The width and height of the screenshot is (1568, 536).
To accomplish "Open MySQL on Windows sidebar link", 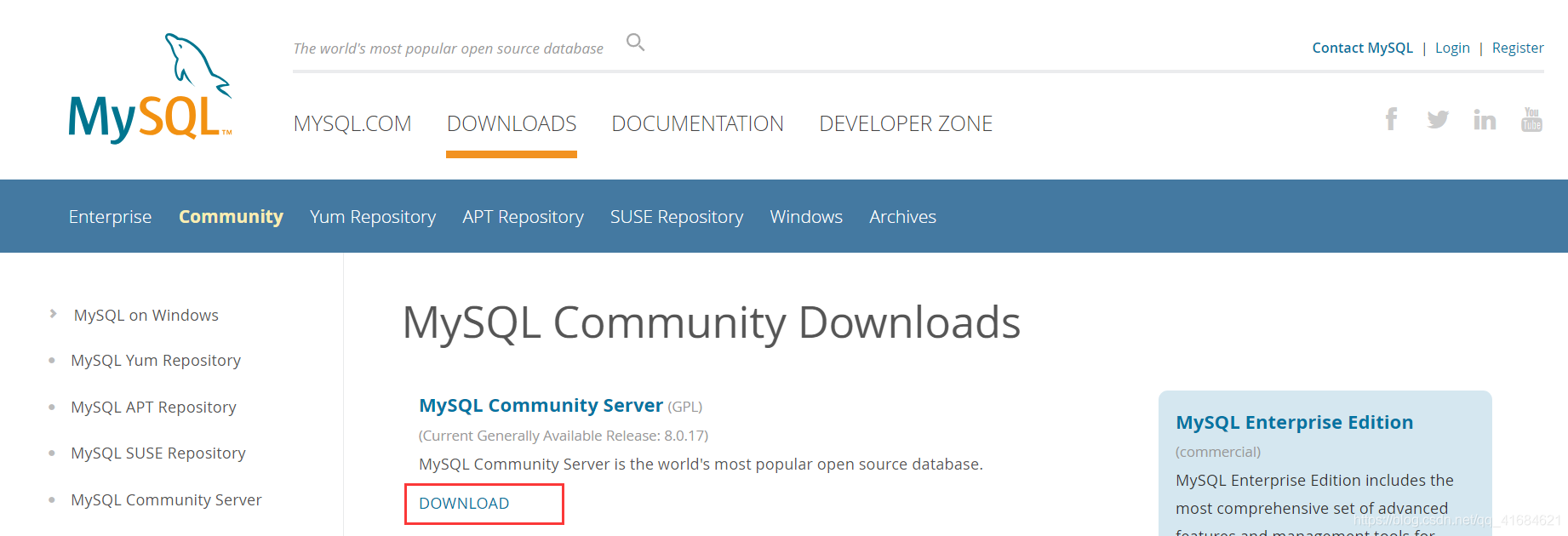I will click(x=146, y=316).
